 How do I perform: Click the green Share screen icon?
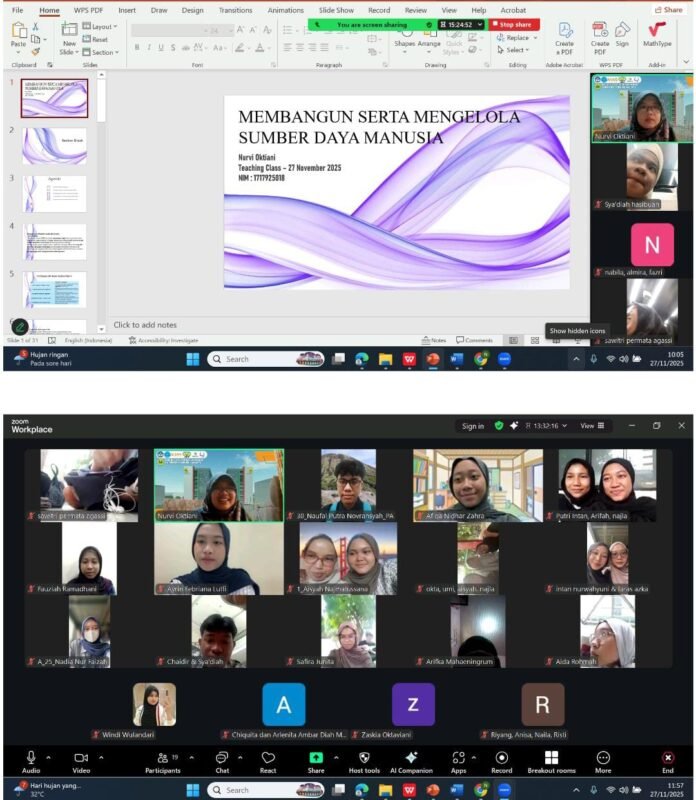click(x=316, y=758)
